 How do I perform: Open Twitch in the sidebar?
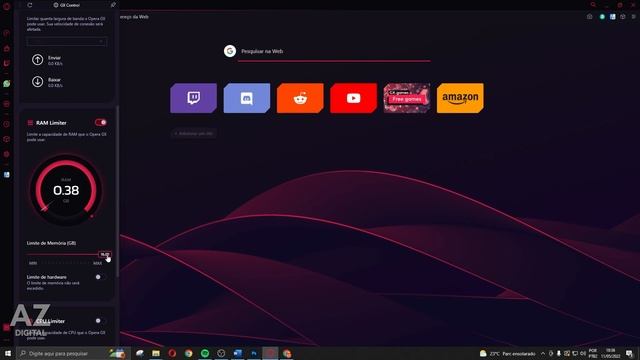(x=7, y=63)
